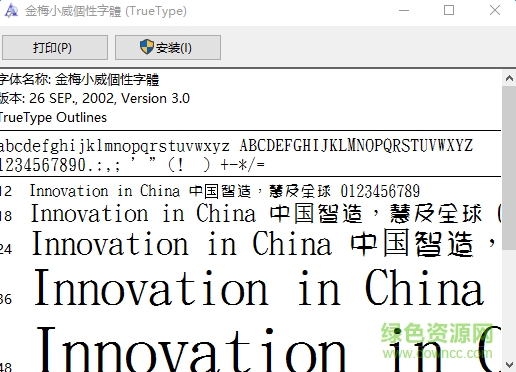516x372 pixels.
Task: Click the version line reading 26 SEP., 2002
Action: (x=95, y=98)
